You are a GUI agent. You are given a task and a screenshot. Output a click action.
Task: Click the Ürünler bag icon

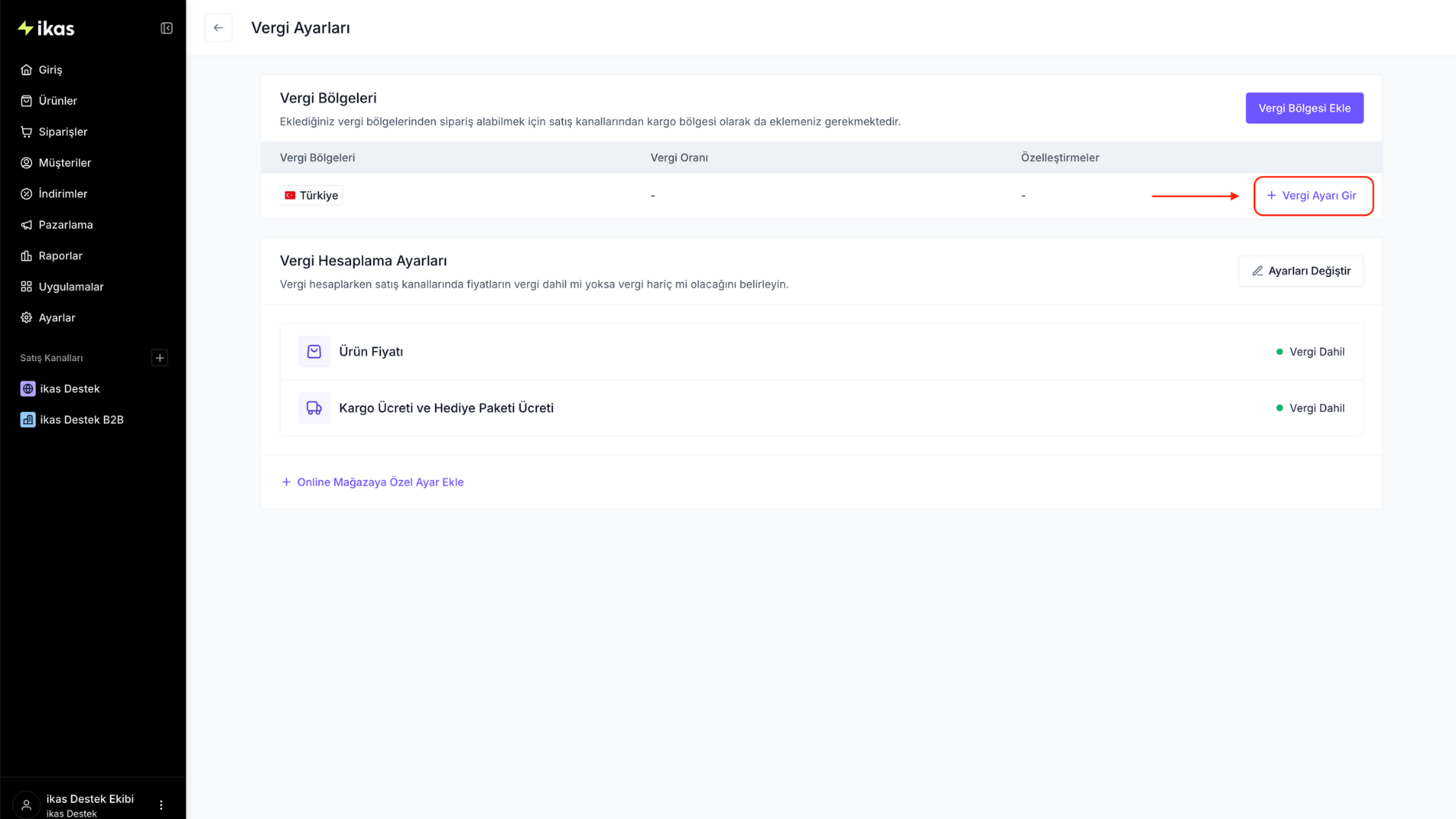tap(27, 101)
